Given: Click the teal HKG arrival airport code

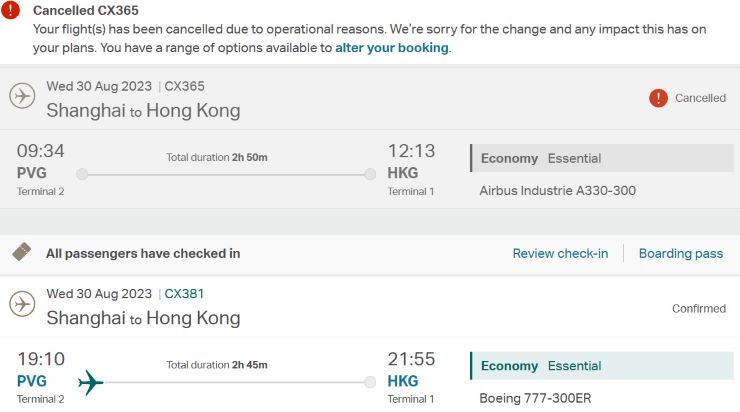Looking at the screenshot, I should coord(403,381).
